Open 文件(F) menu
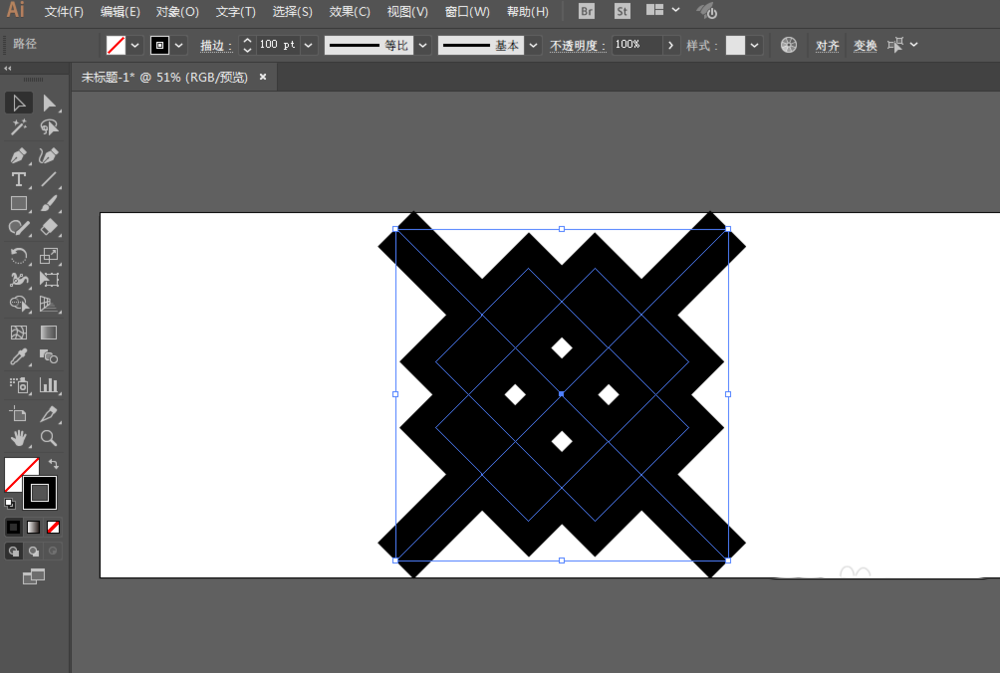Image resolution: width=1000 pixels, height=673 pixels. [64, 11]
